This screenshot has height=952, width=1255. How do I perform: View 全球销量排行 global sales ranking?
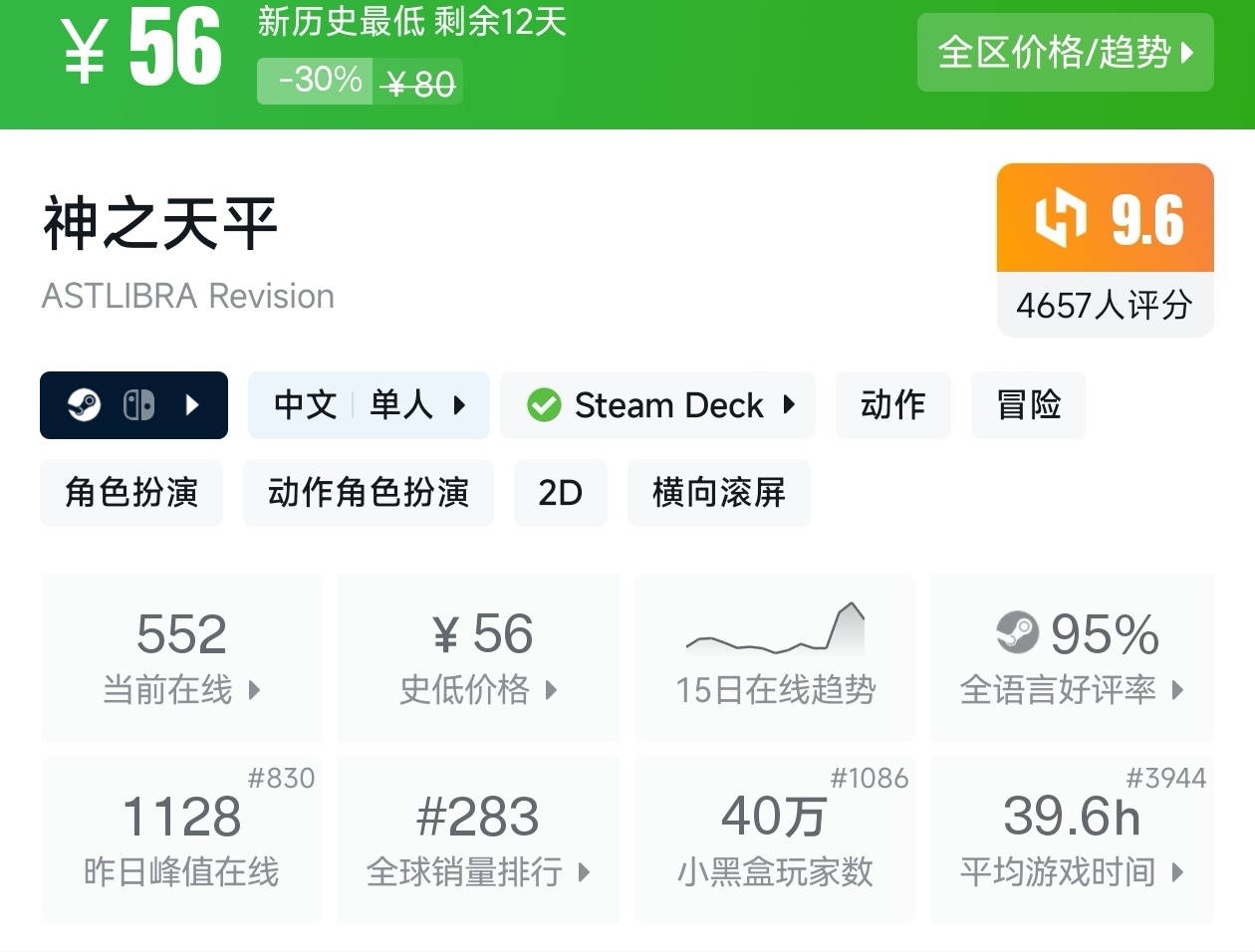pos(478,839)
